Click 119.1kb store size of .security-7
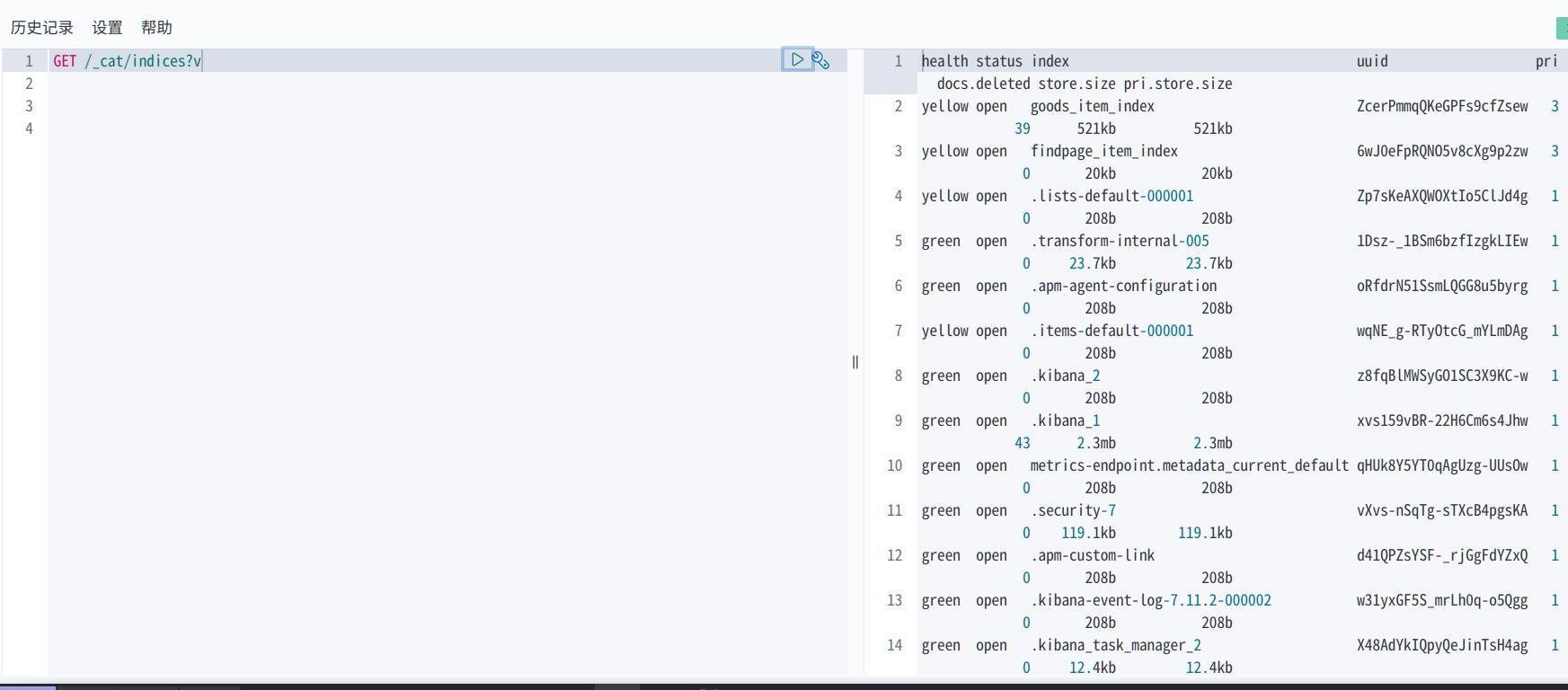Screen dimensions: 1568x690 pos(1088,533)
